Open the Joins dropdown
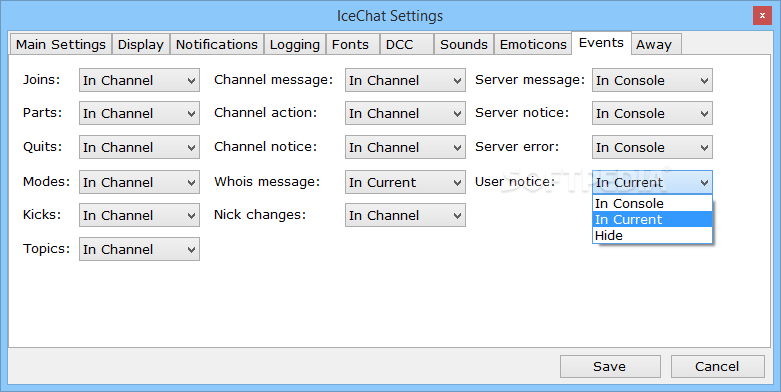 coord(139,80)
